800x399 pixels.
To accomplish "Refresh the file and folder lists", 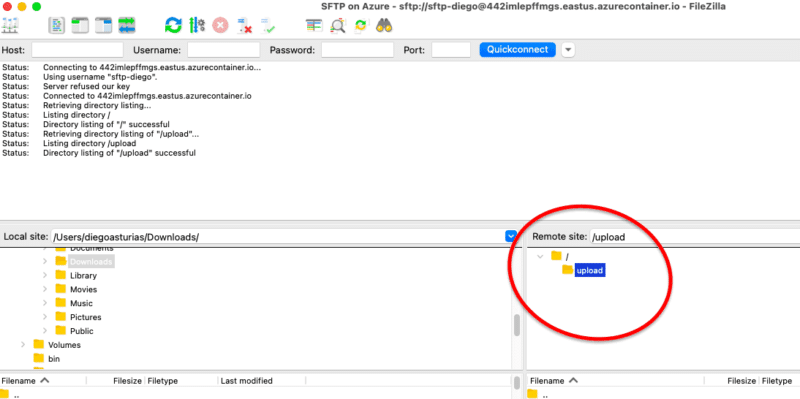I will pyautogui.click(x=173, y=25).
